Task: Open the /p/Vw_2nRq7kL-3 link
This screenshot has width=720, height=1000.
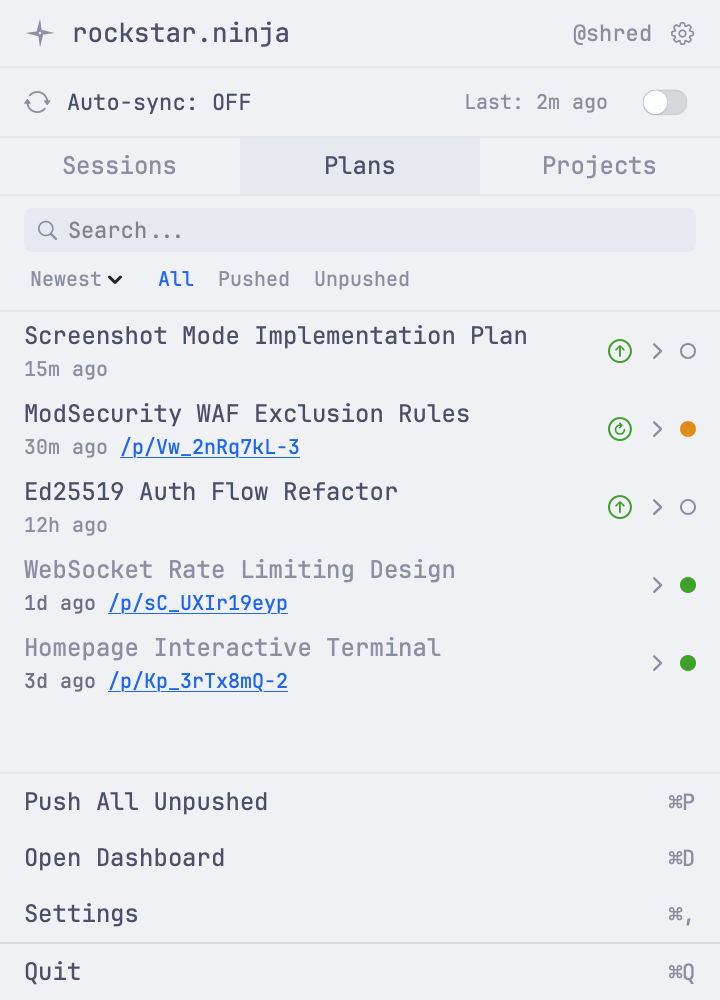Action: point(209,447)
